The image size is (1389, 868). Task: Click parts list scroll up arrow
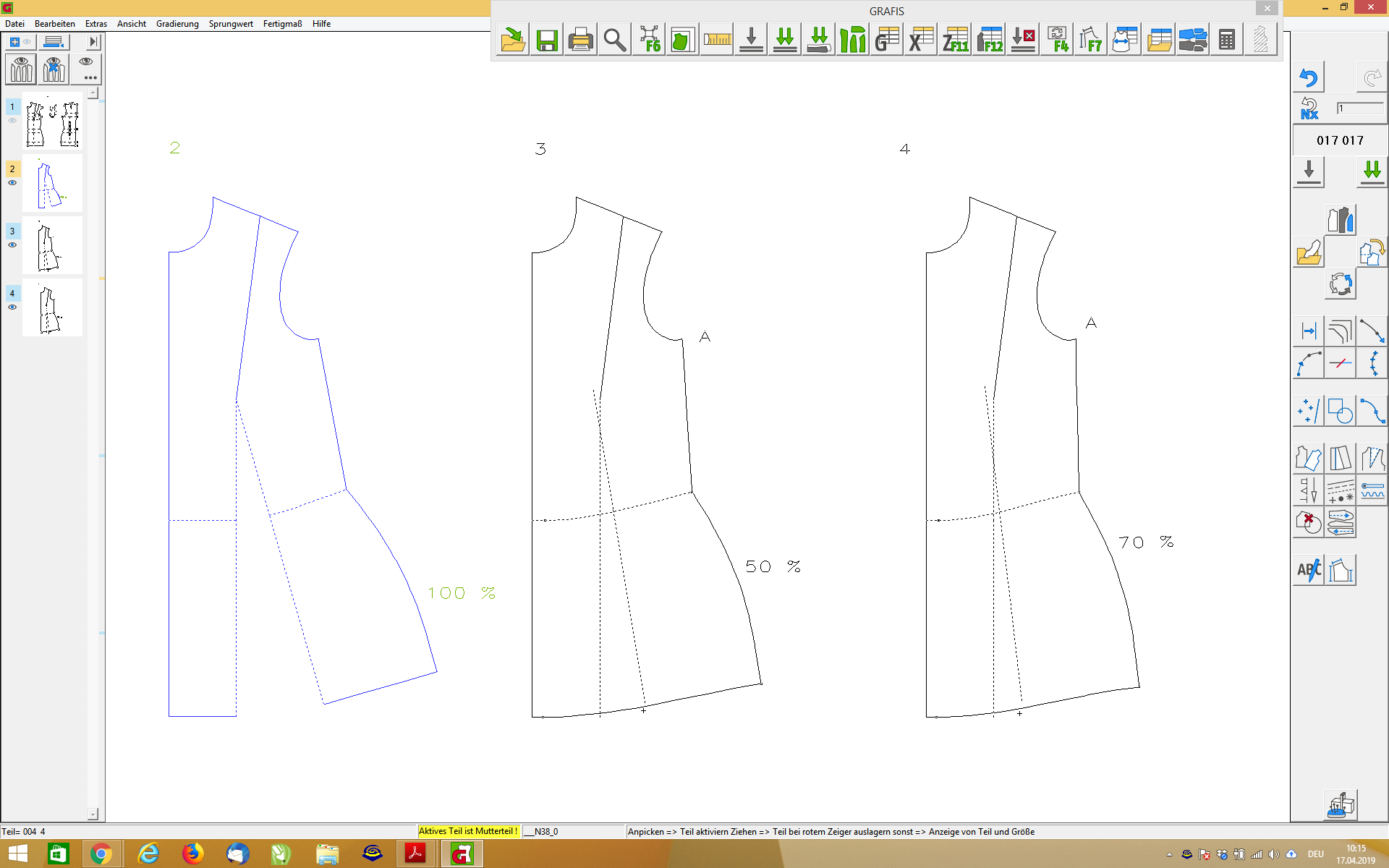pos(93,93)
